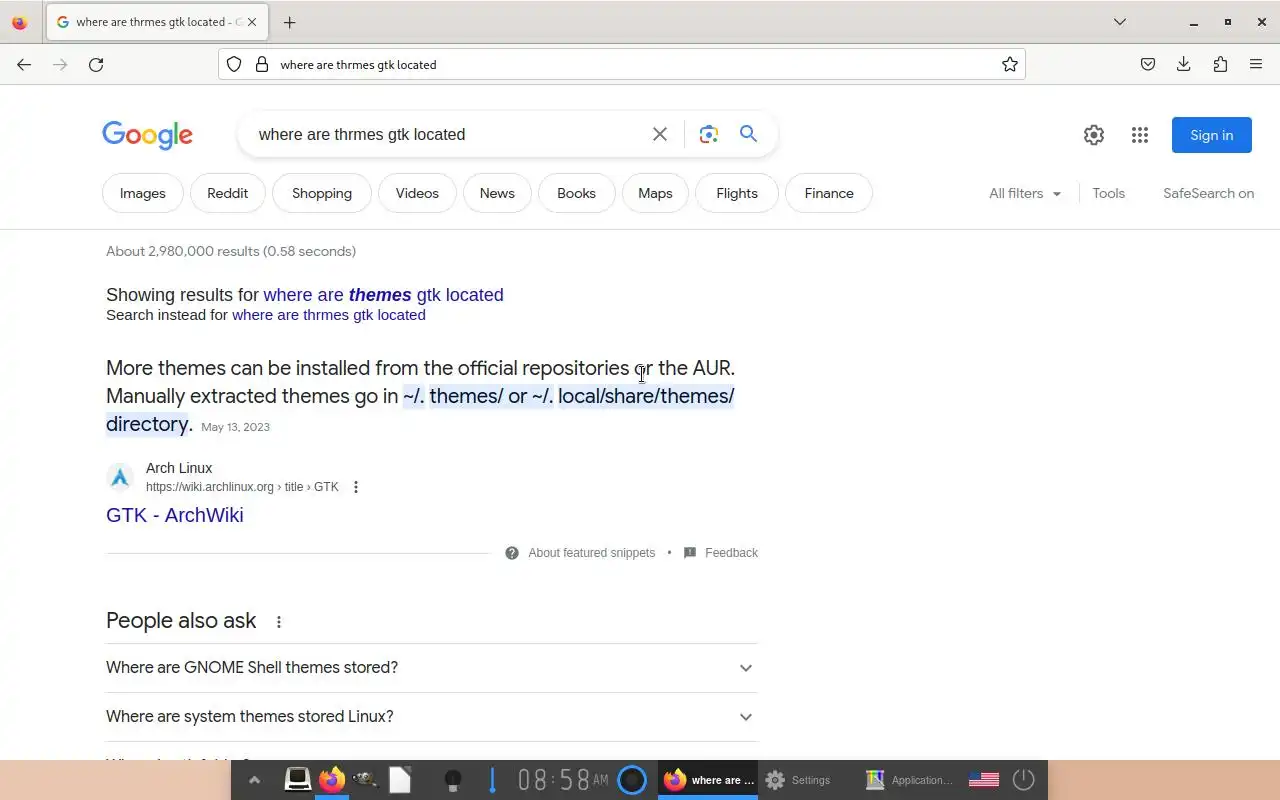
Task: Follow 'where are themes gtk located' corrected link
Action: tap(383, 295)
